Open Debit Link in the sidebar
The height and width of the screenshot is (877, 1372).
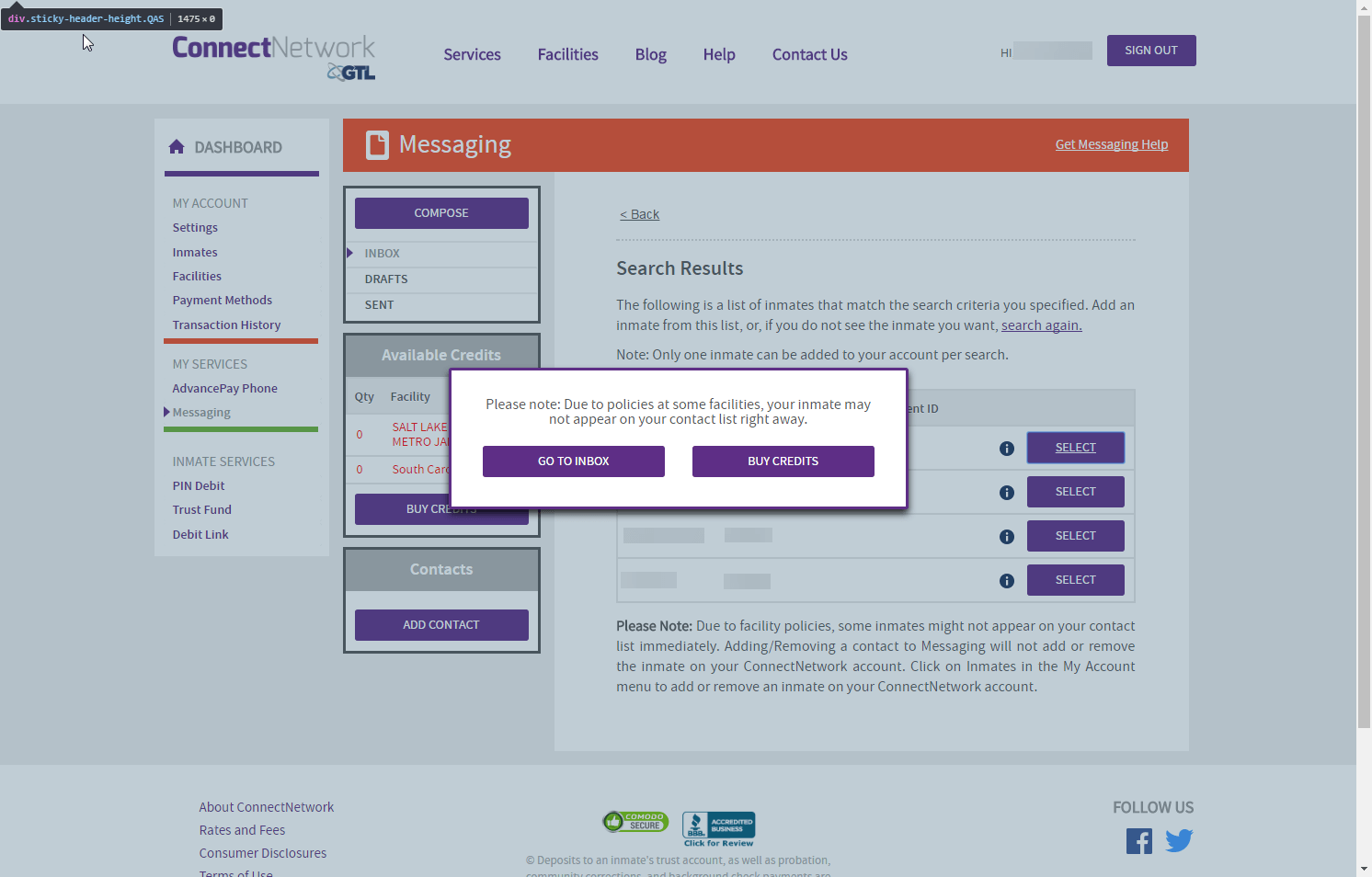[200, 535]
